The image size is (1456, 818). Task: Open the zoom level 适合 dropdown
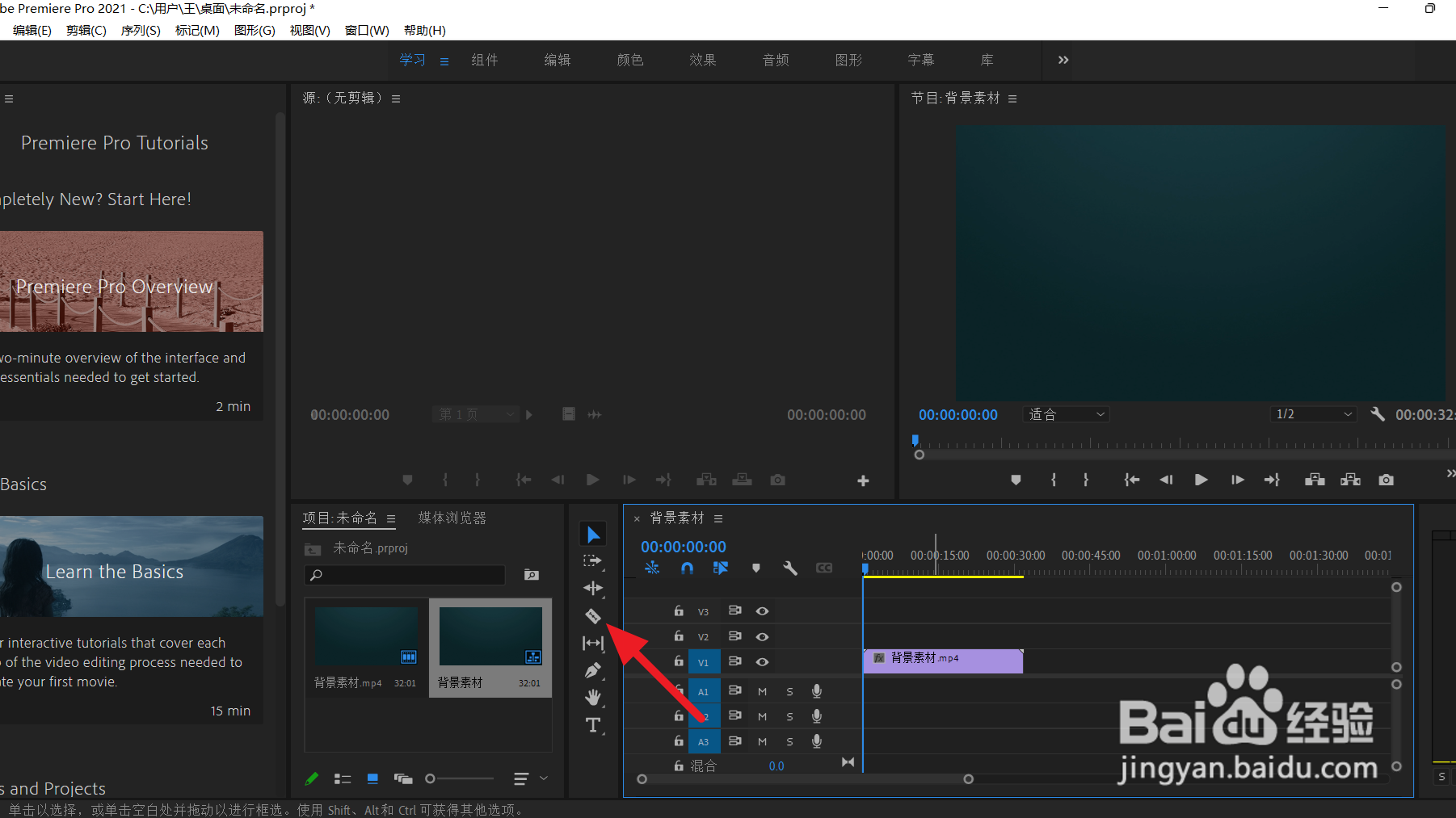(1067, 414)
